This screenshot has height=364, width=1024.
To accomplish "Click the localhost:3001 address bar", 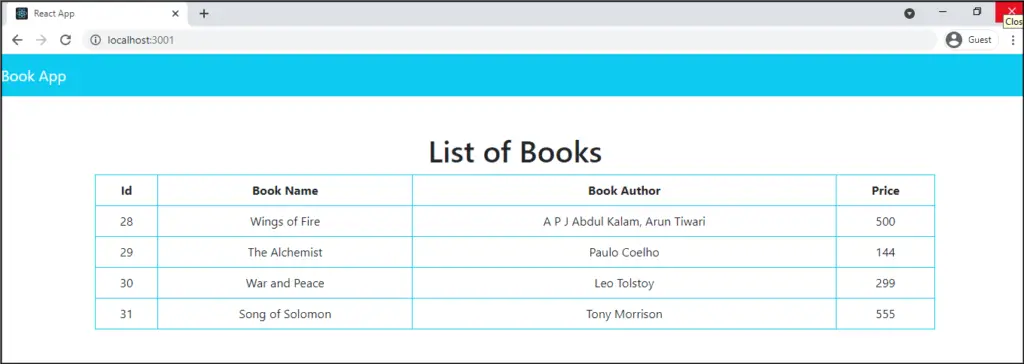I will tap(509, 40).
